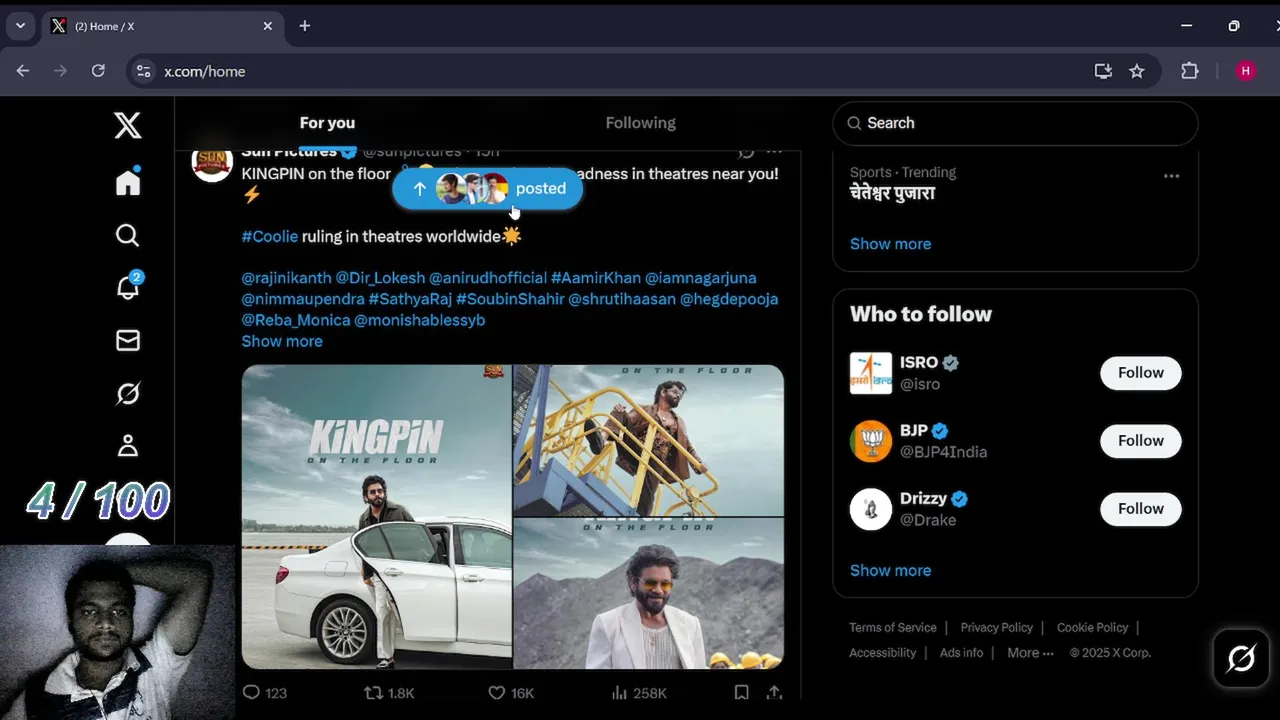Click the X logo in sidebar
Image resolution: width=1280 pixels, height=720 pixels.
[x=128, y=125]
